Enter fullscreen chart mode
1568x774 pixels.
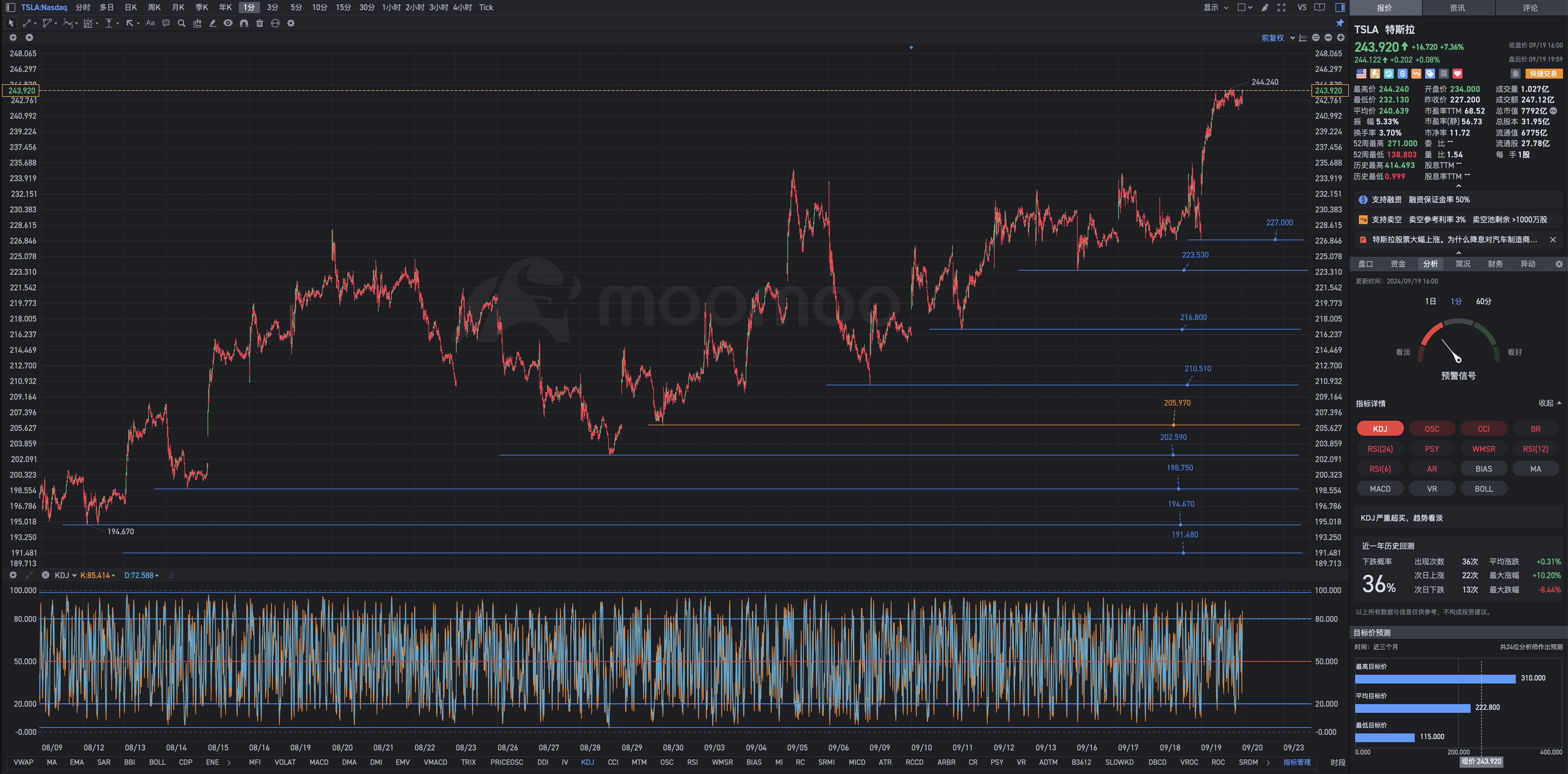[1281, 7]
